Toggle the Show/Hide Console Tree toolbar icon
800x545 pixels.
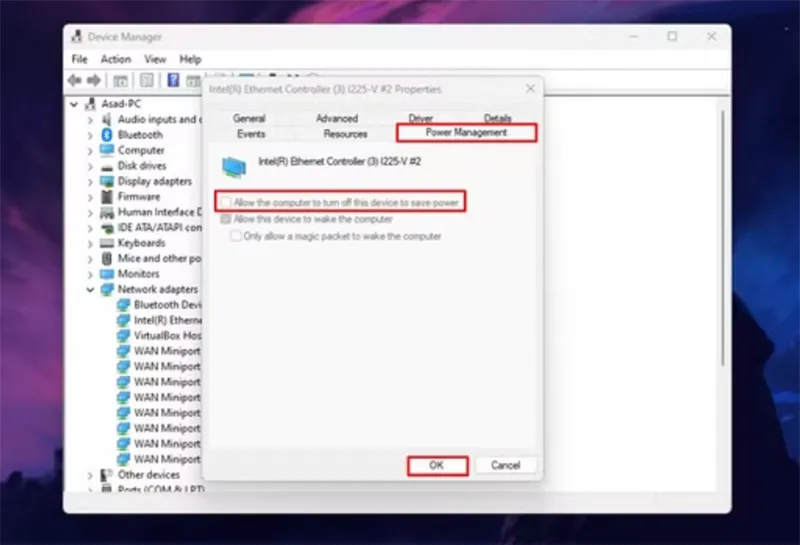coord(120,81)
